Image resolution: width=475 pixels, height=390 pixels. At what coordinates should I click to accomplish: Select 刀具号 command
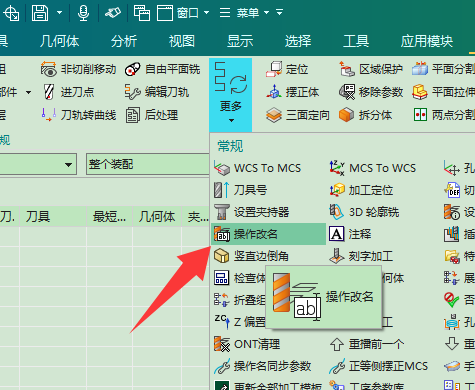point(240,190)
